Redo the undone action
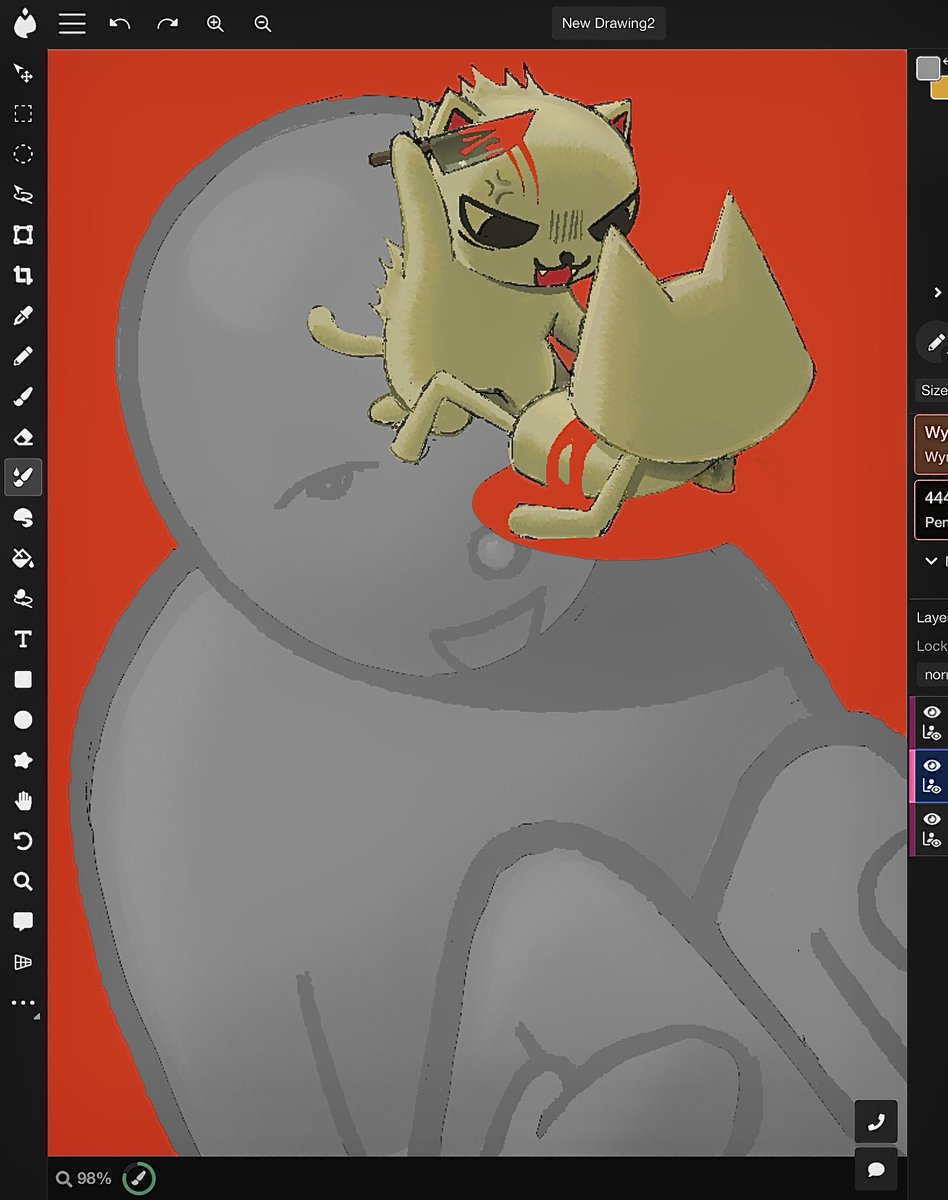 point(167,23)
